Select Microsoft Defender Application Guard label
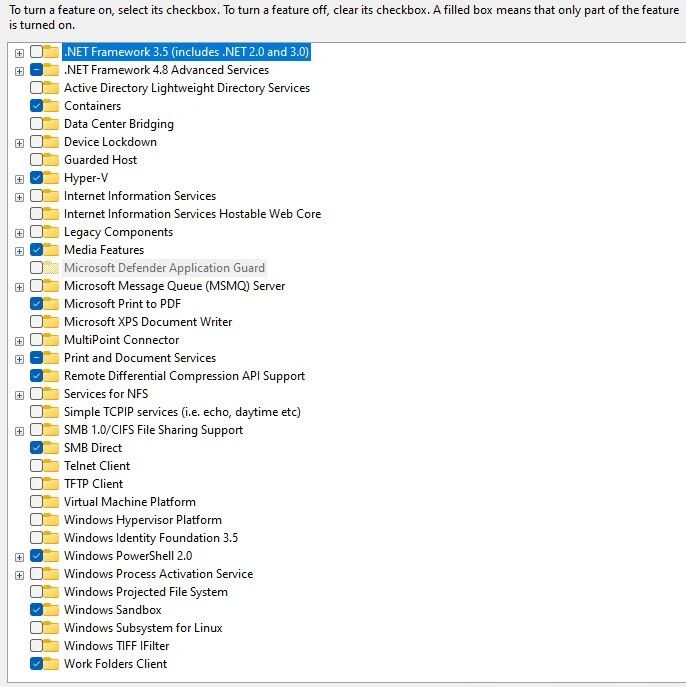This screenshot has height=687, width=686. point(164,268)
